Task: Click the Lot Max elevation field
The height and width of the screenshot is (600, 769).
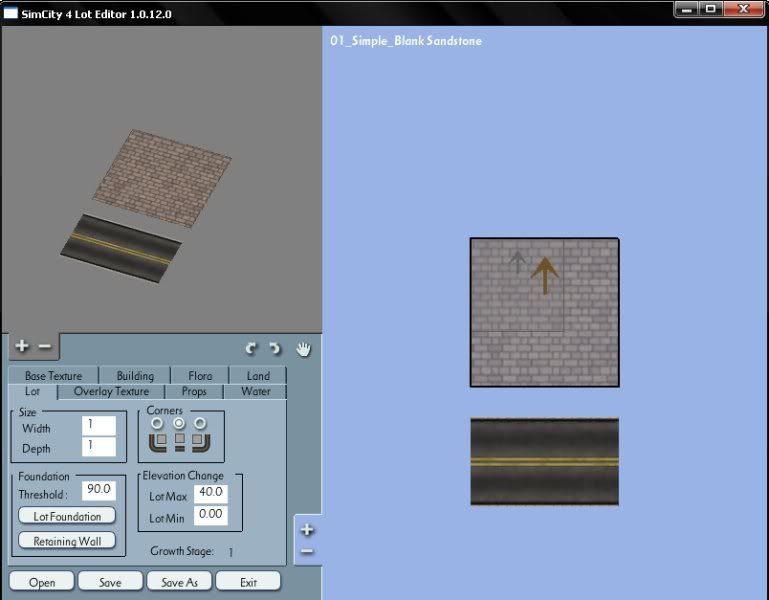Action: tap(211, 494)
